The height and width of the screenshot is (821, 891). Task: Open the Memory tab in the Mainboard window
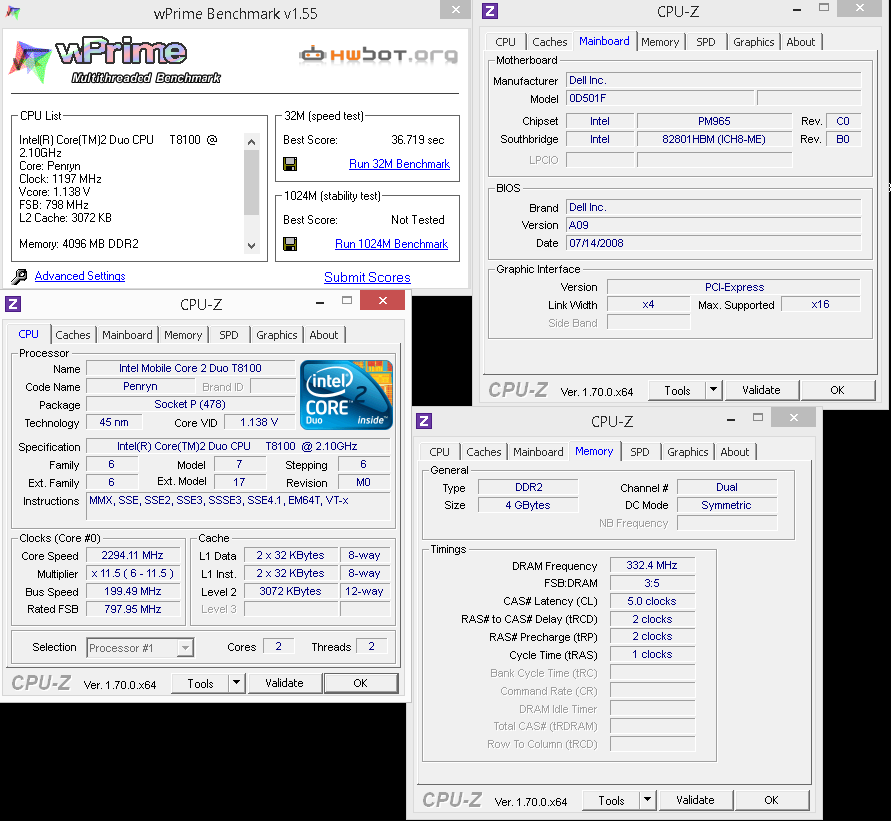click(x=660, y=42)
